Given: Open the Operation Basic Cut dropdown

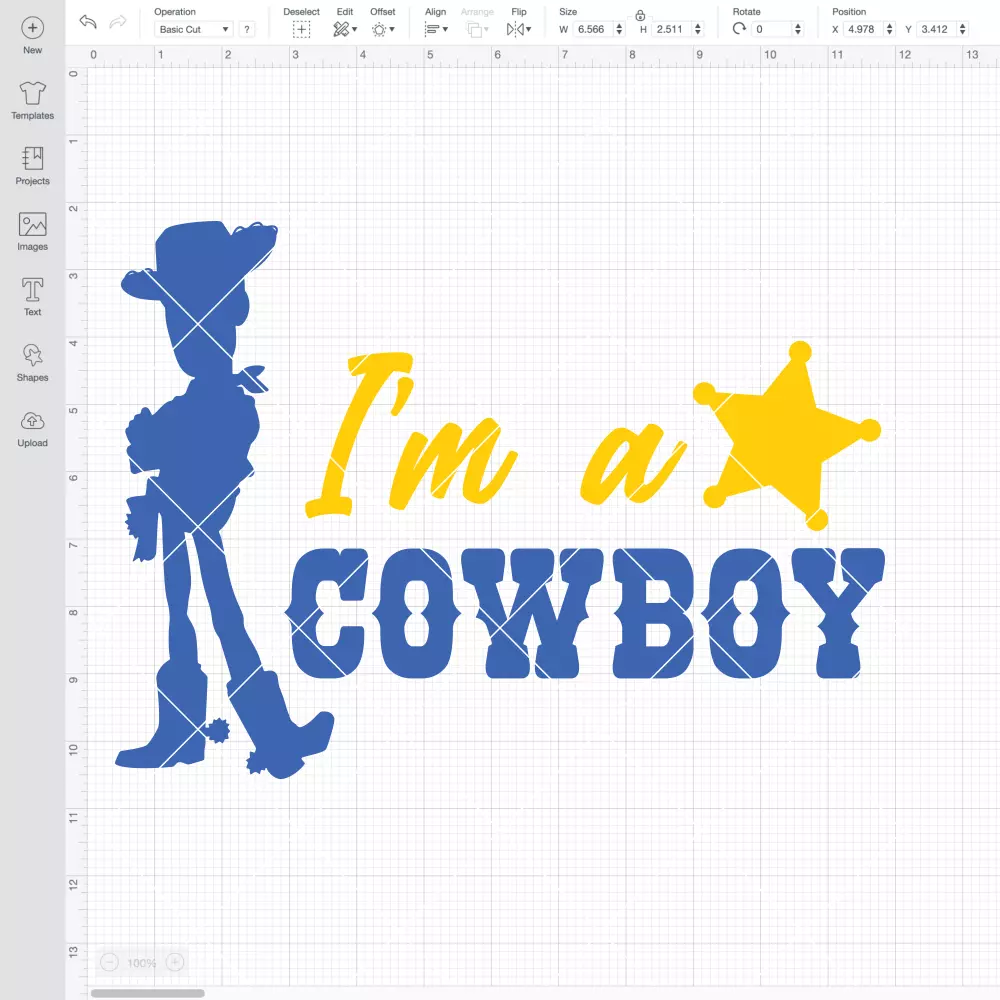Looking at the screenshot, I should (193, 29).
